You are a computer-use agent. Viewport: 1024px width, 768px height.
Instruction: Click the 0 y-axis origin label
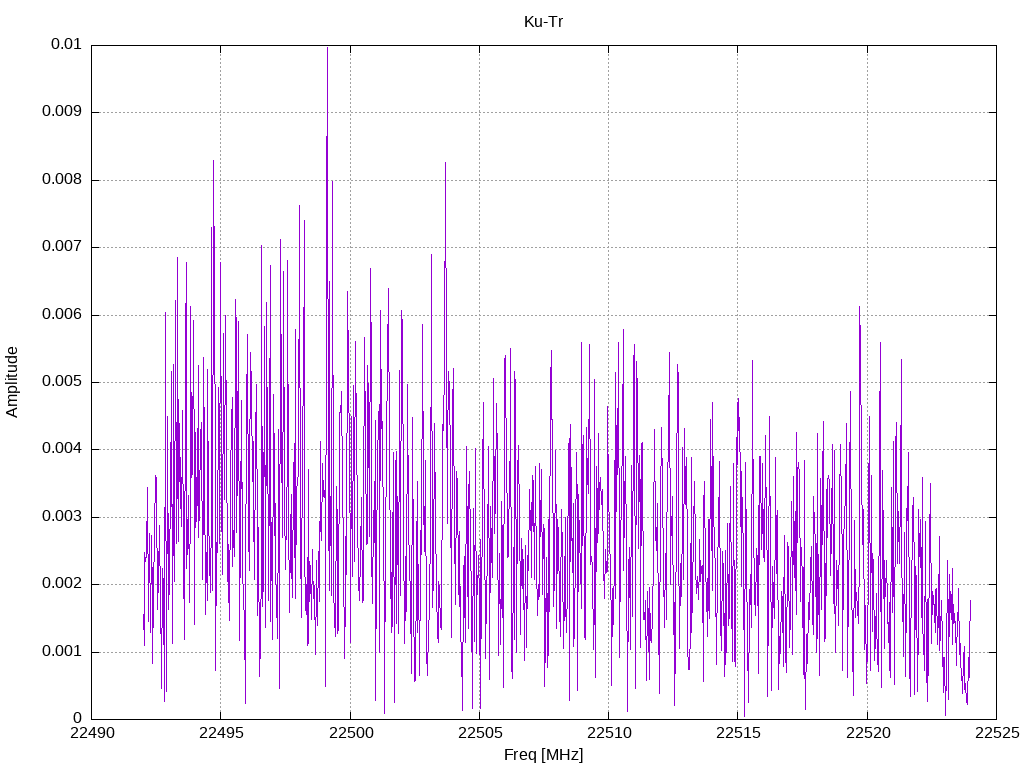77,718
